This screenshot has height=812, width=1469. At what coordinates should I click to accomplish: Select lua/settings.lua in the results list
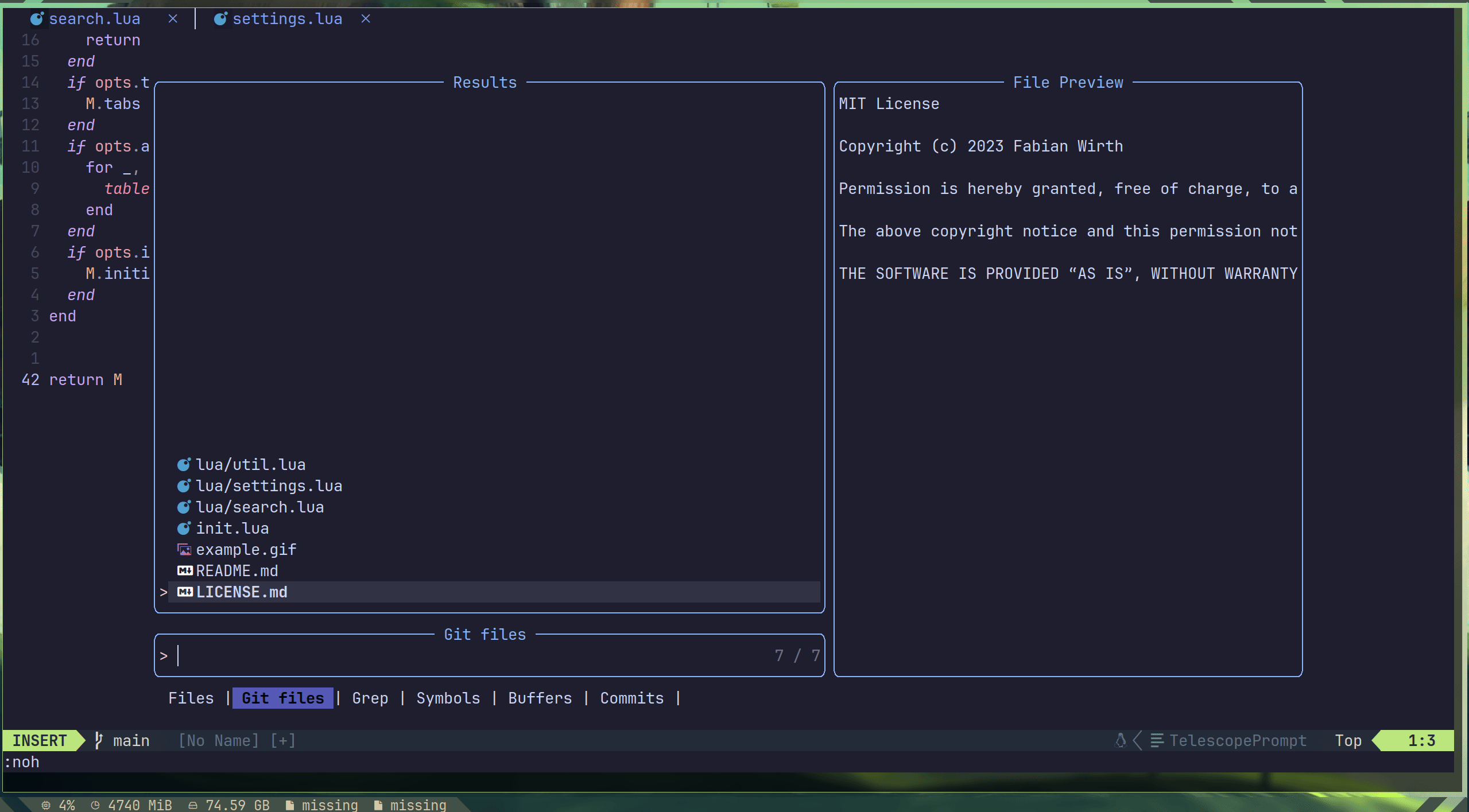pos(269,485)
